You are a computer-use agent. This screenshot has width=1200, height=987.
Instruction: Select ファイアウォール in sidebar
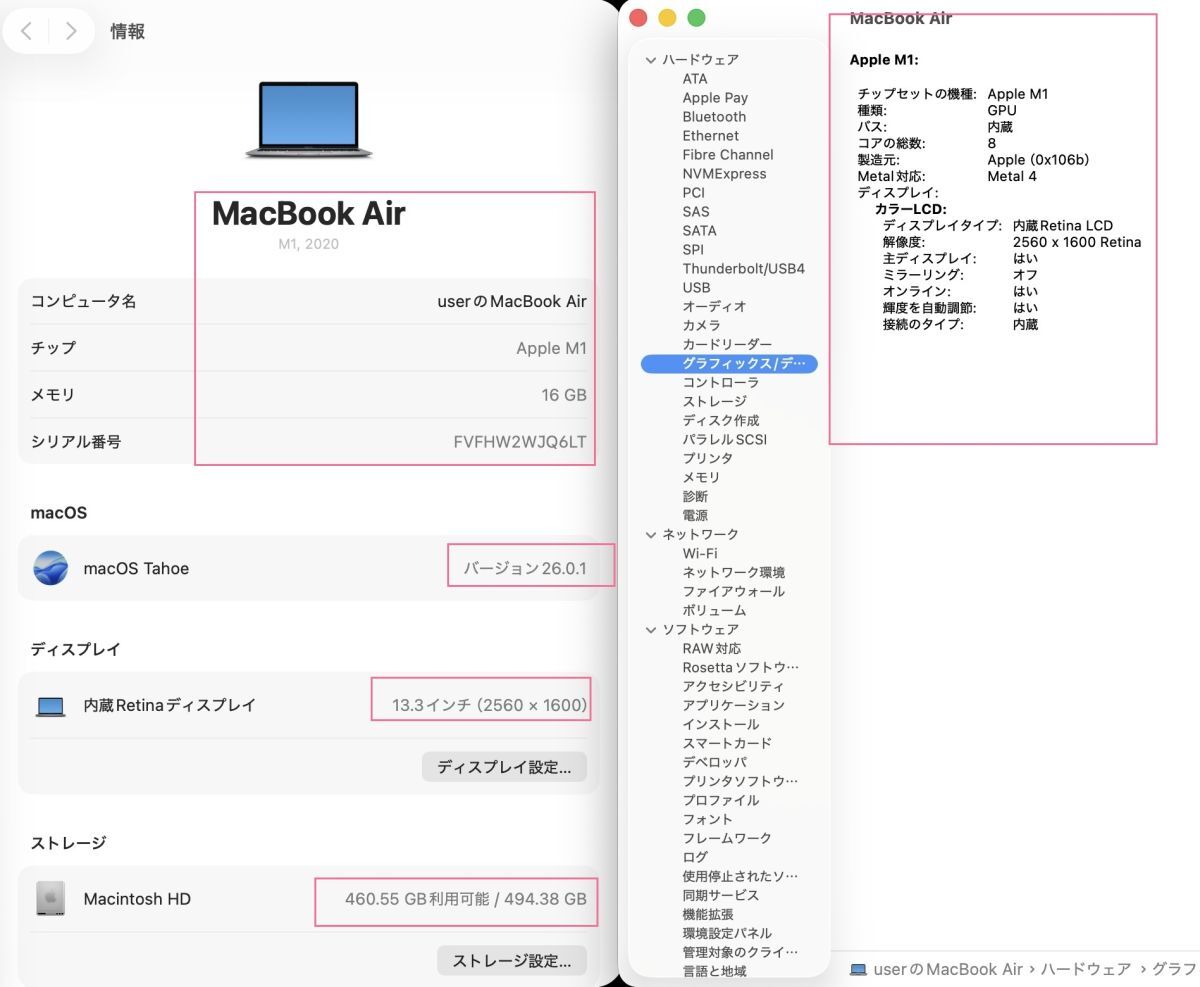[x=734, y=592]
